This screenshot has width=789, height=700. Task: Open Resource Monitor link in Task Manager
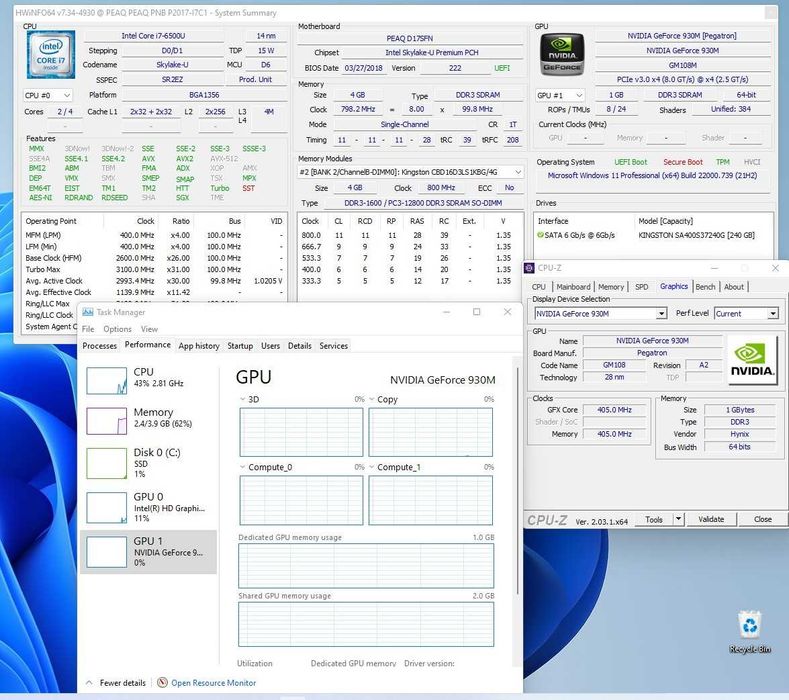(x=213, y=683)
